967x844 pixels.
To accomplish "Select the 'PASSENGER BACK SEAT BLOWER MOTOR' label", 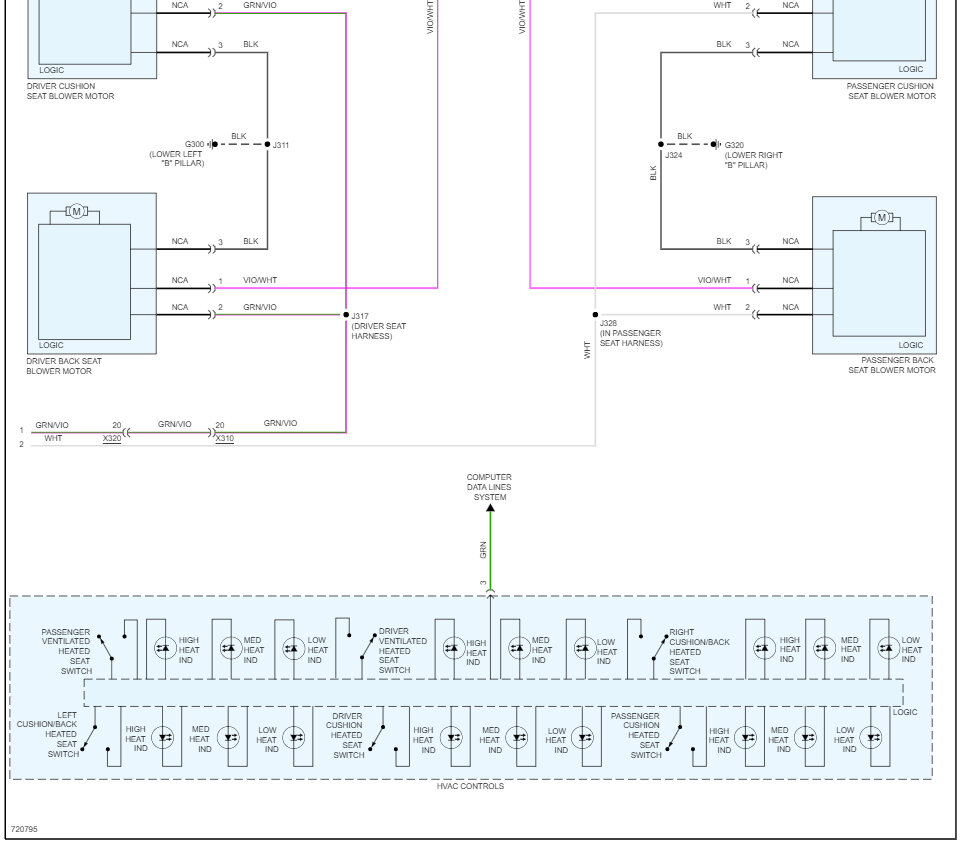I will (x=892, y=365).
